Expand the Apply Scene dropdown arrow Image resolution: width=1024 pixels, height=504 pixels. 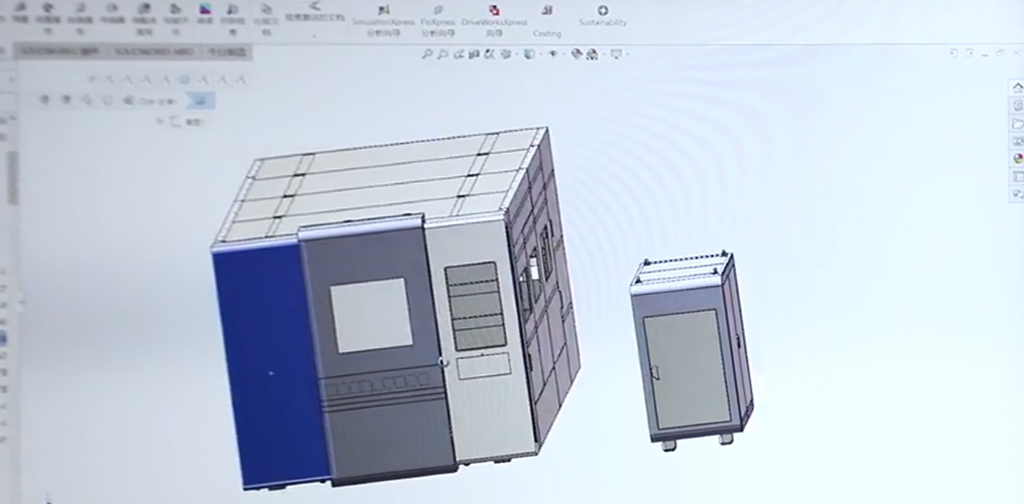(604, 55)
